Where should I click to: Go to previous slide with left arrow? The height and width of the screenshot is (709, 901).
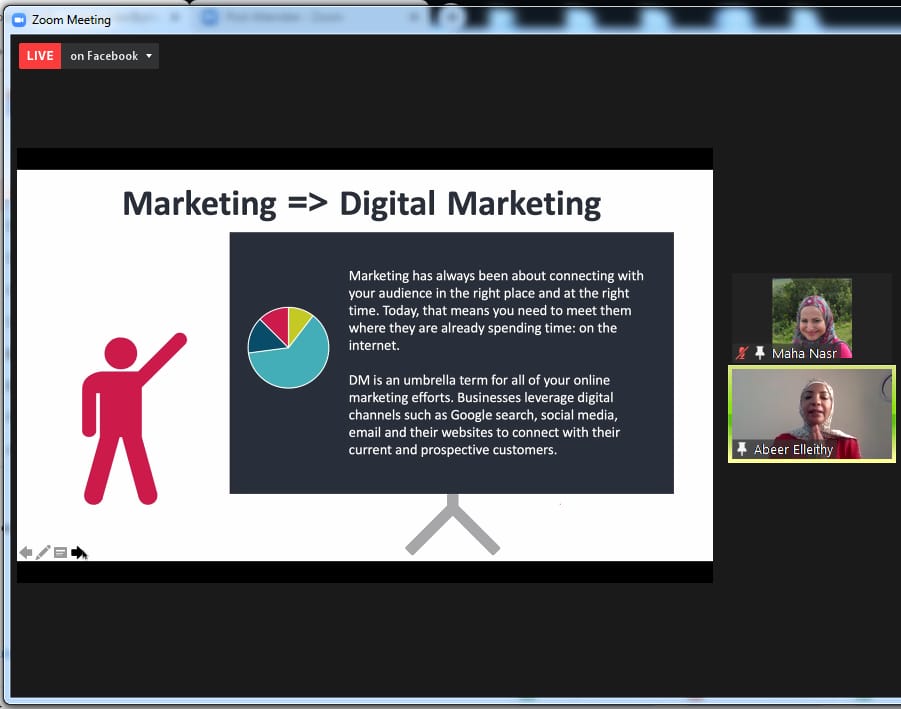pyautogui.click(x=26, y=552)
